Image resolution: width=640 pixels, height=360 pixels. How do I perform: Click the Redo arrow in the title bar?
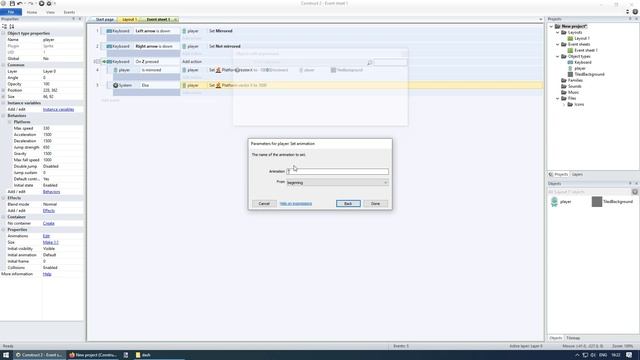click(x=31, y=3)
